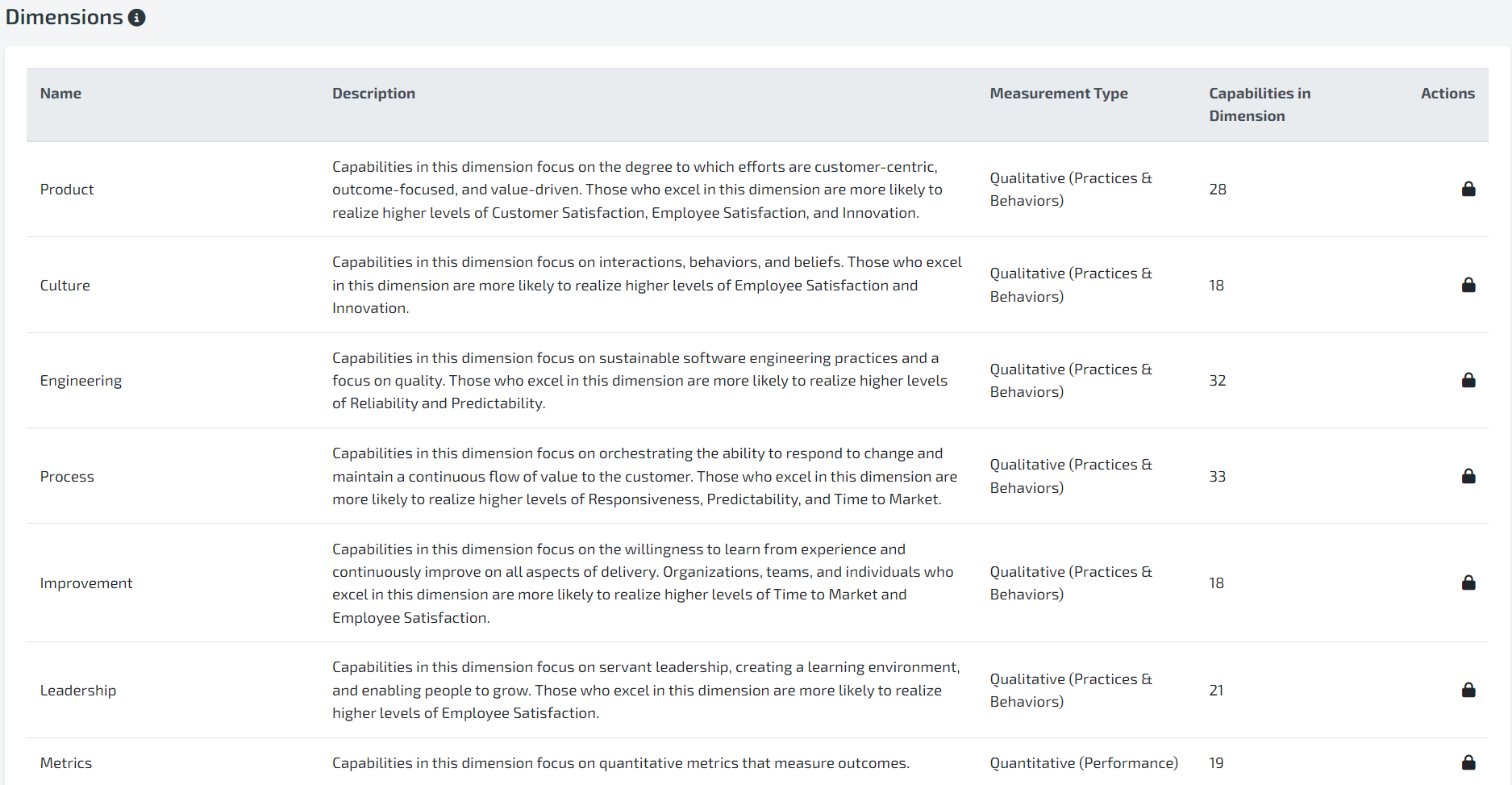
Task: Click the Qualitative measurement type in Improvement row
Action: click(1071, 583)
